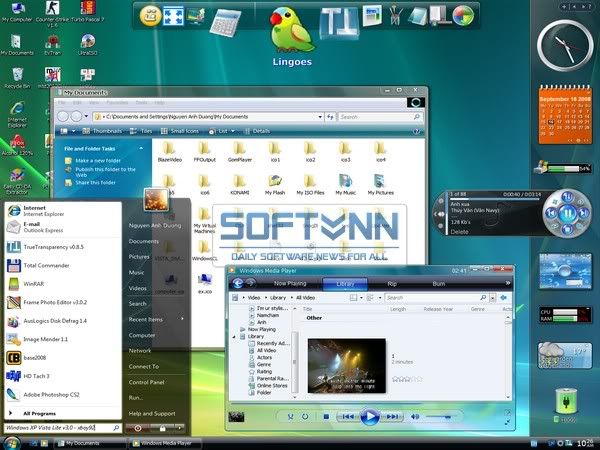600x450 pixels.
Task: Adjust the Media Player volume slider
Action: click(439, 417)
